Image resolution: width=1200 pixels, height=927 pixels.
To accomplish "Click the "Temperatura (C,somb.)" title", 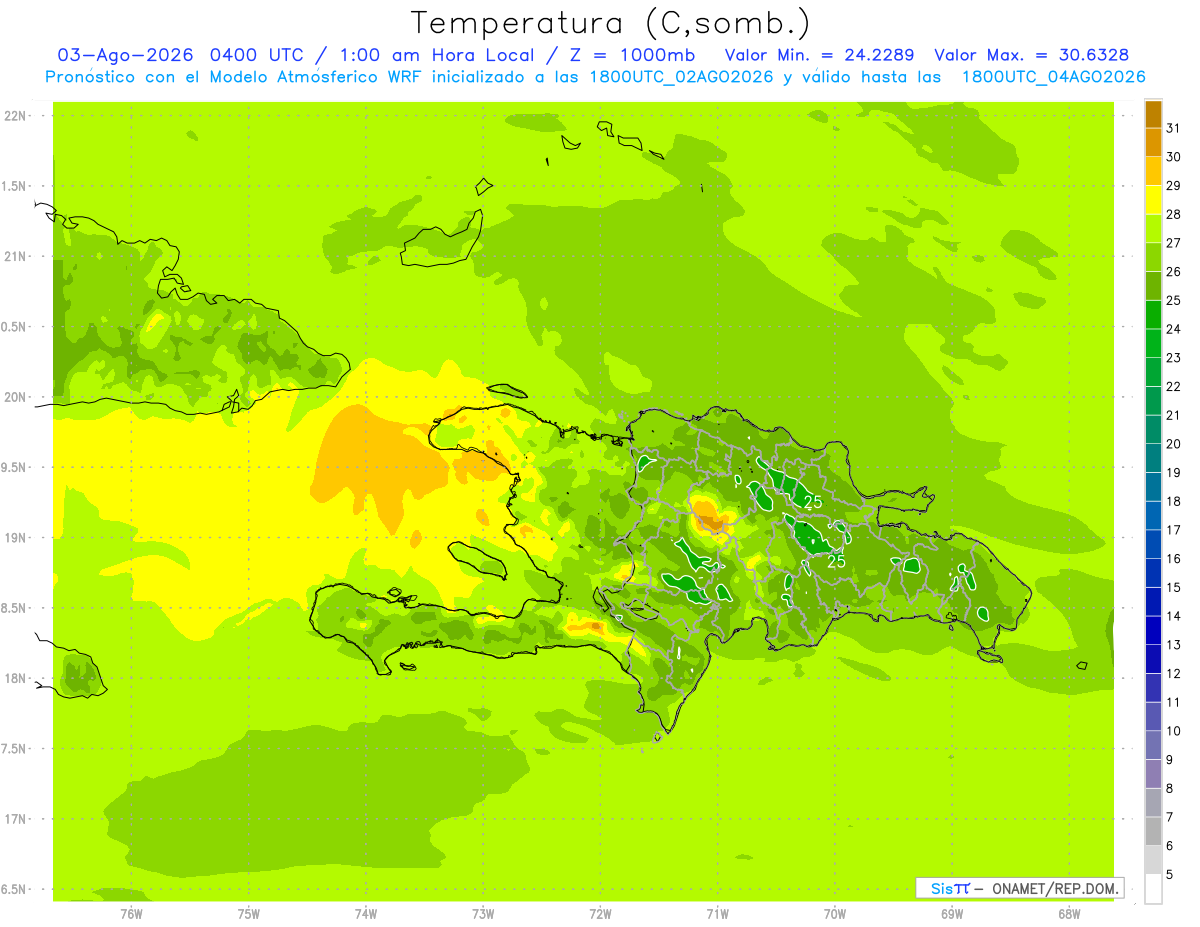I will point(610,23).
